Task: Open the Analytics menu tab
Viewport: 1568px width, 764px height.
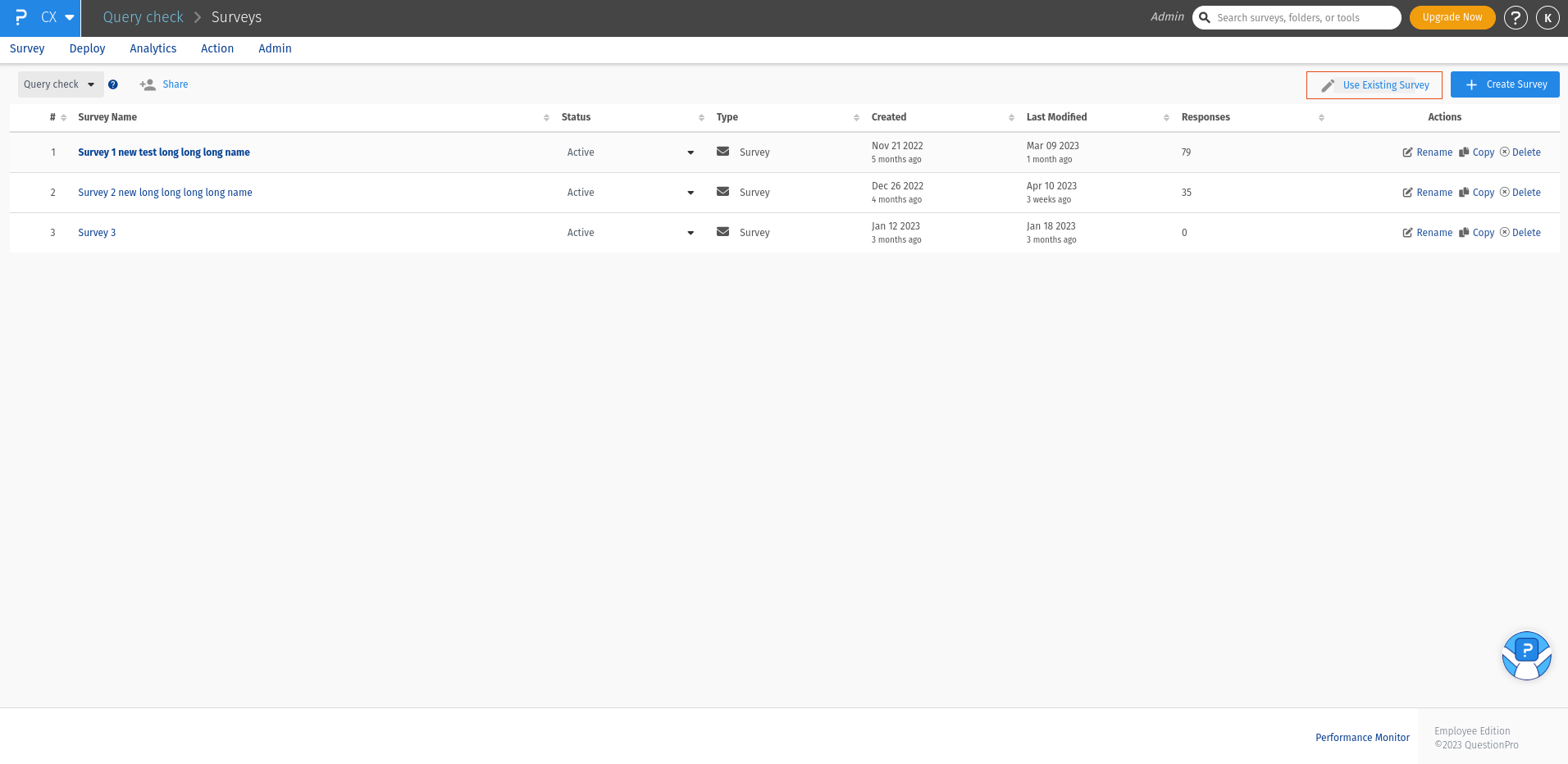Action: point(153,48)
